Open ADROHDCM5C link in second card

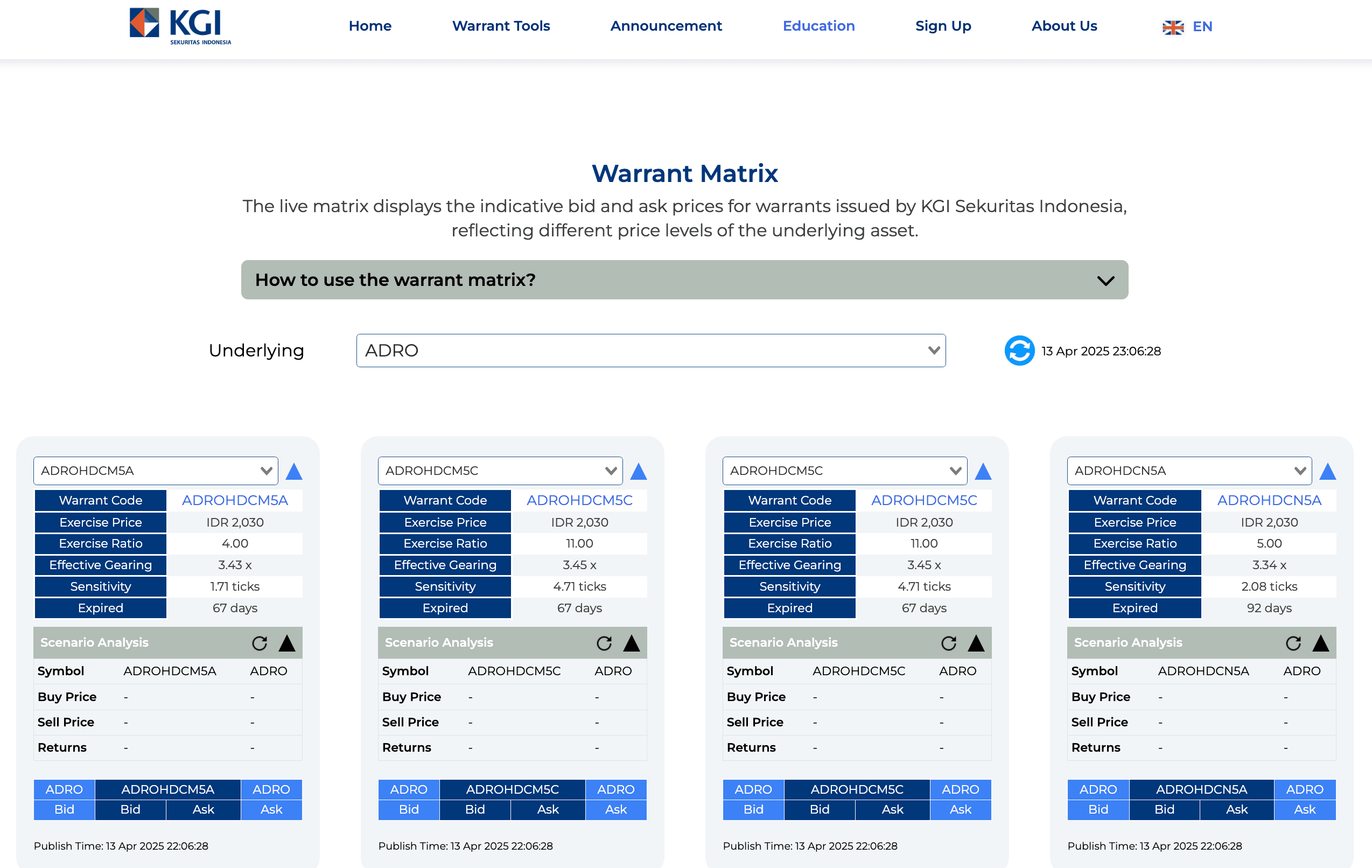pos(579,500)
